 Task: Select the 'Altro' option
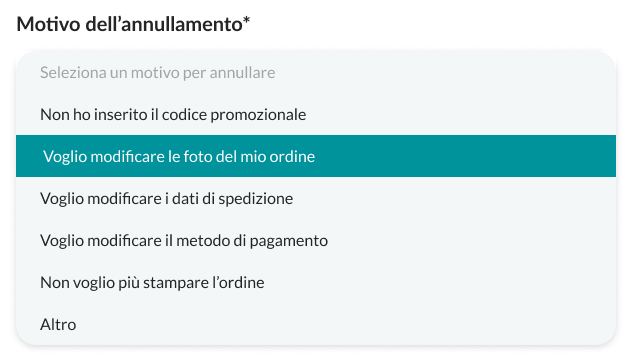[316, 324]
